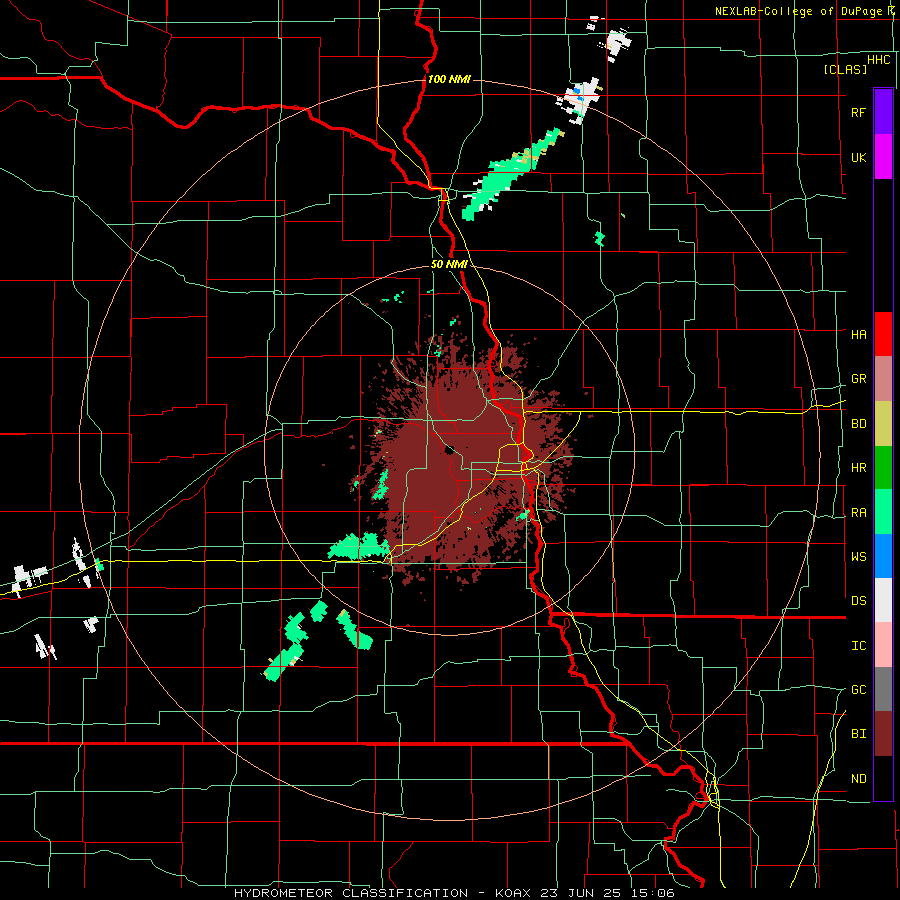Viewport: 900px width, 900px height.
Task: Click the BI legend label
Action: (x=858, y=734)
